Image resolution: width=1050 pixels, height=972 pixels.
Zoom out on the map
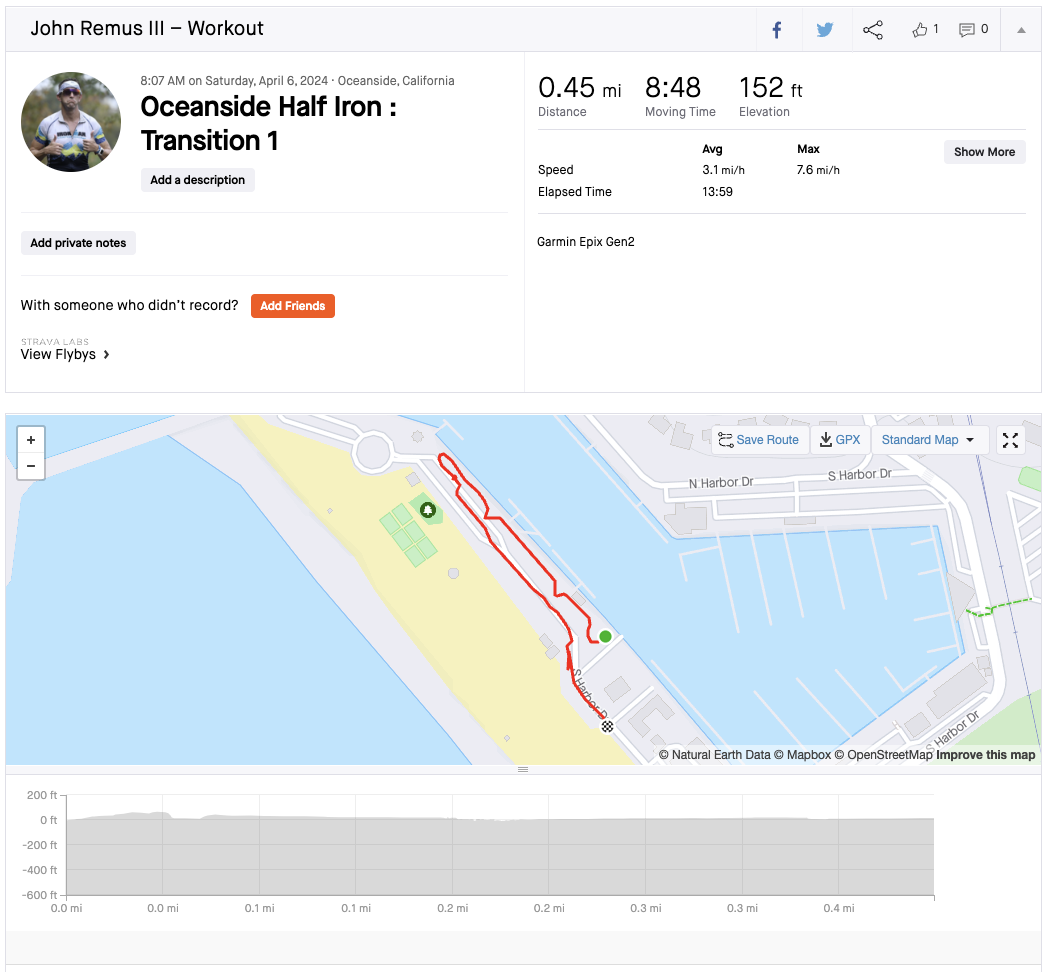[x=31, y=466]
